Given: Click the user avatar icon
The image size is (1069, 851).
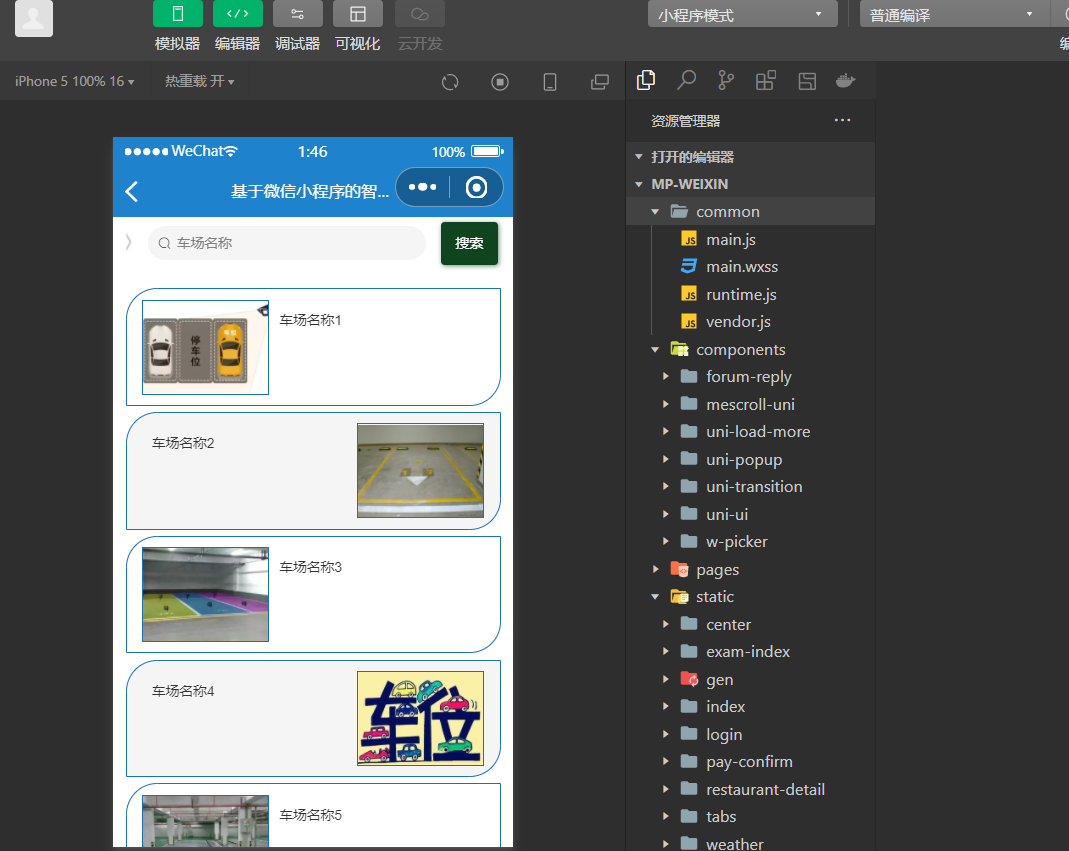Looking at the screenshot, I should click(x=34, y=18).
